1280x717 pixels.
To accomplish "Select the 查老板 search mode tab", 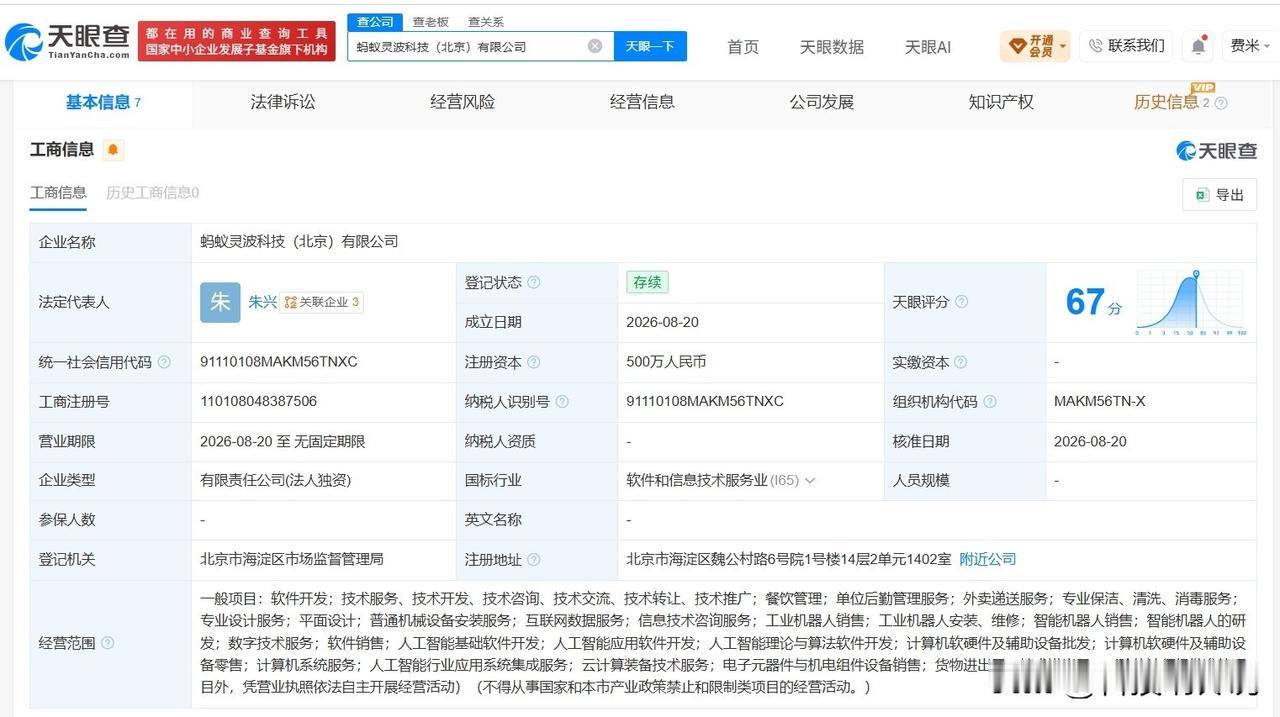I will point(431,21).
